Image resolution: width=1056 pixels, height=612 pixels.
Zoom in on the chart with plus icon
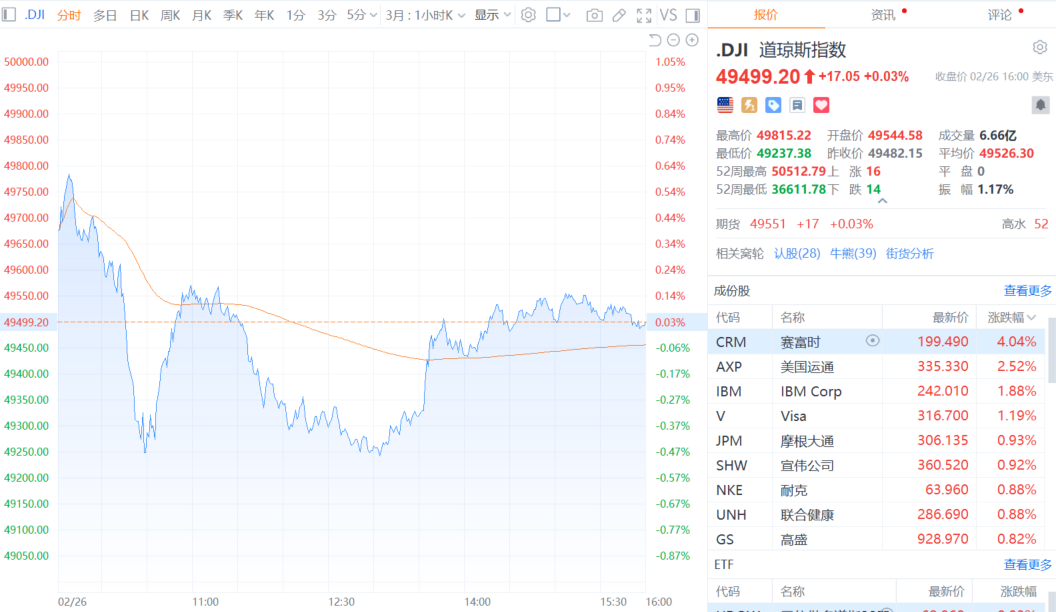coord(691,40)
